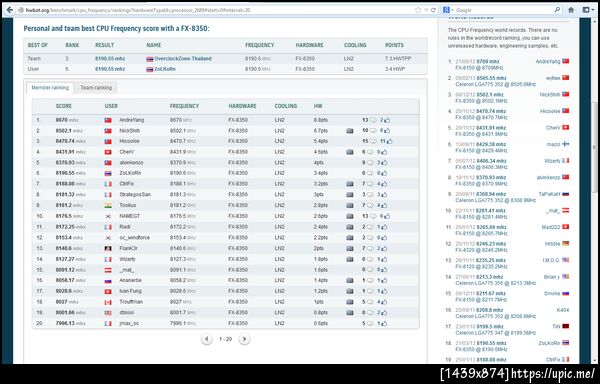The height and width of the screenshot is (384, 600).
Task: Bookmark this page with the star icon
Action: pos(418,10)
